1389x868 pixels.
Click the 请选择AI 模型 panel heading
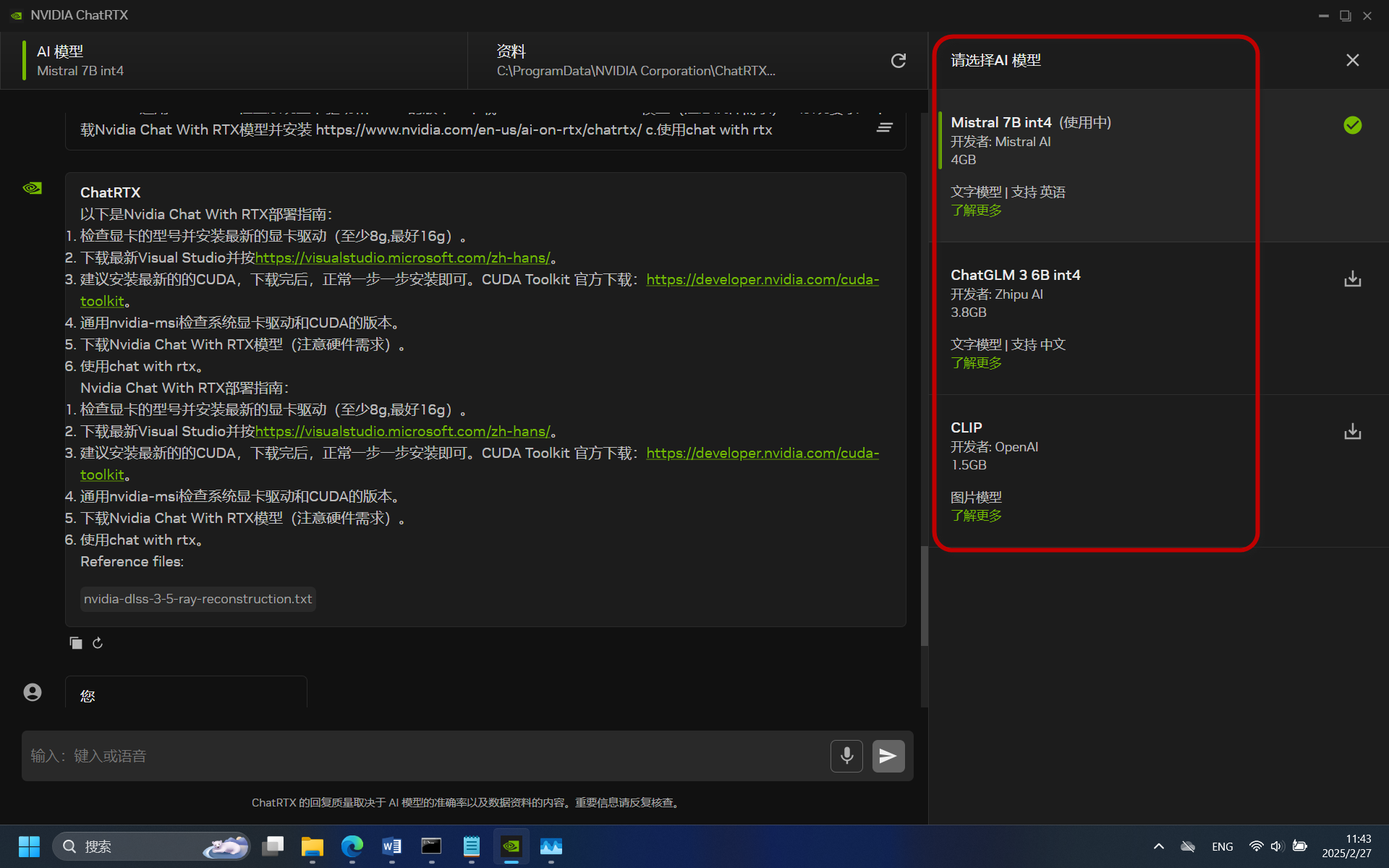pyautogui.click(x=995, y=61)
